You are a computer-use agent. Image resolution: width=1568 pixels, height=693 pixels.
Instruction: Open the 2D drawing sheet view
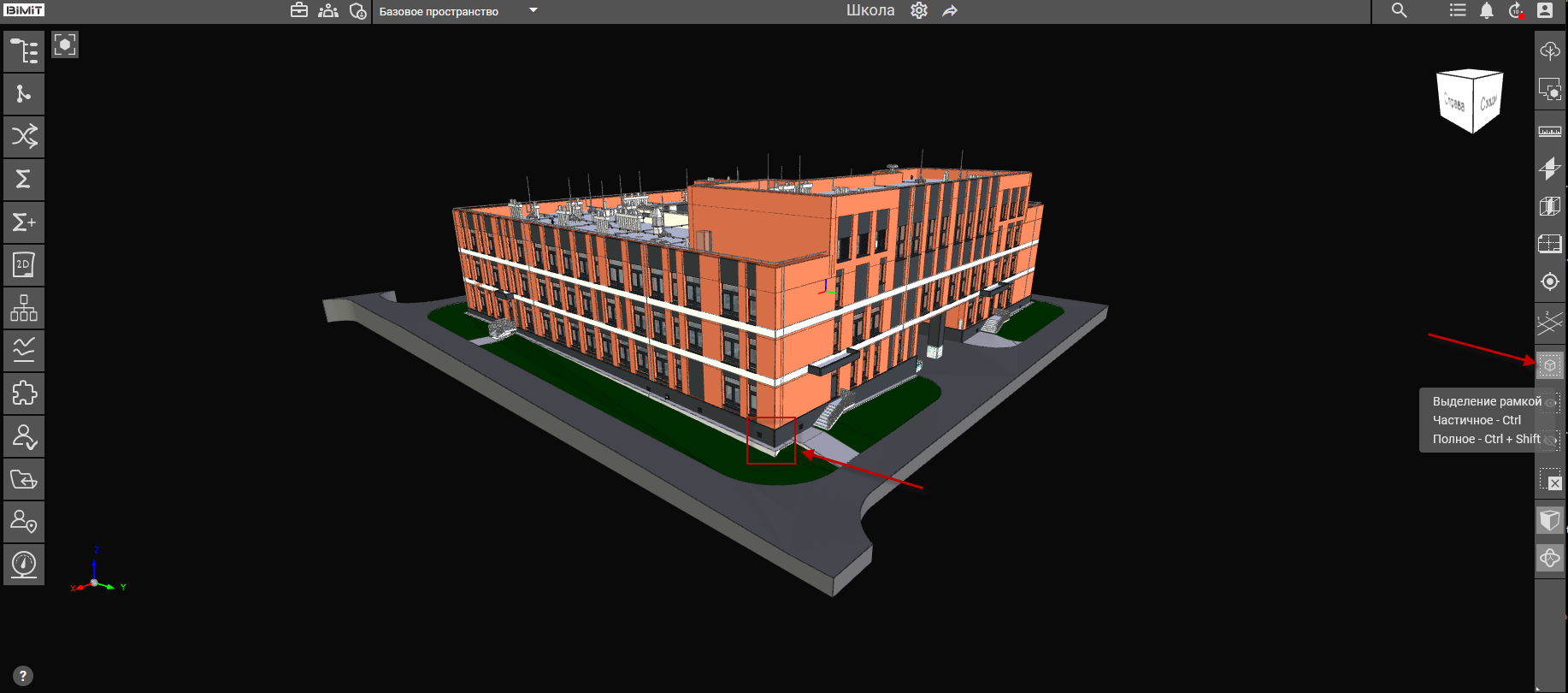(x=24, y=265)
